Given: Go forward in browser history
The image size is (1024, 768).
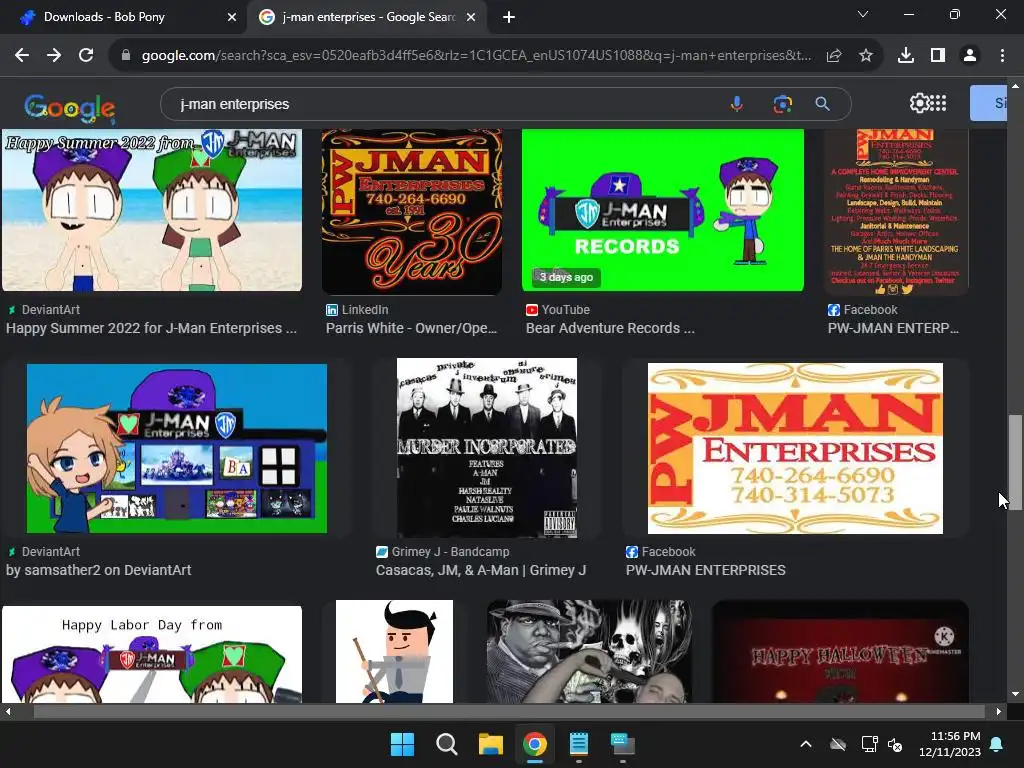Looking at the screenshot, I should (x=54, y=56).
